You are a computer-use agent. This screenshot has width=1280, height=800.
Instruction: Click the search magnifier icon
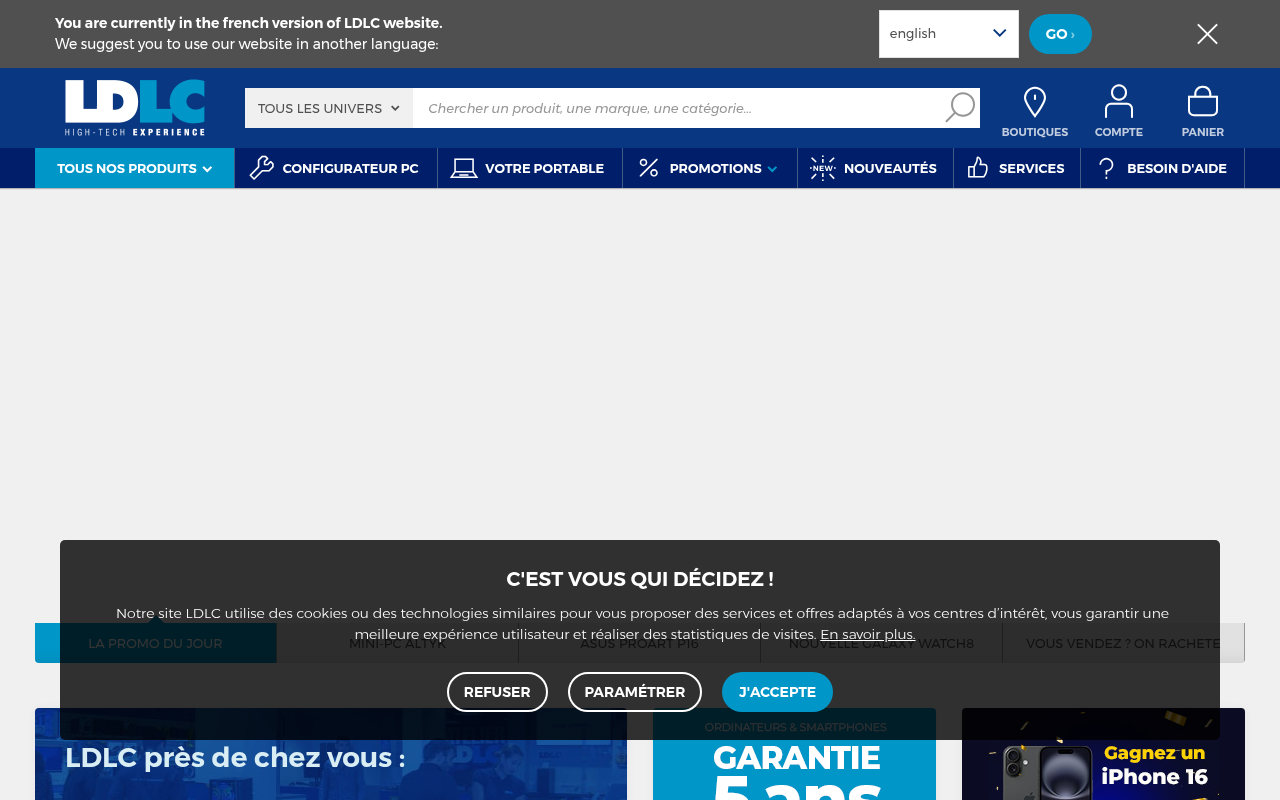[960, 107]
